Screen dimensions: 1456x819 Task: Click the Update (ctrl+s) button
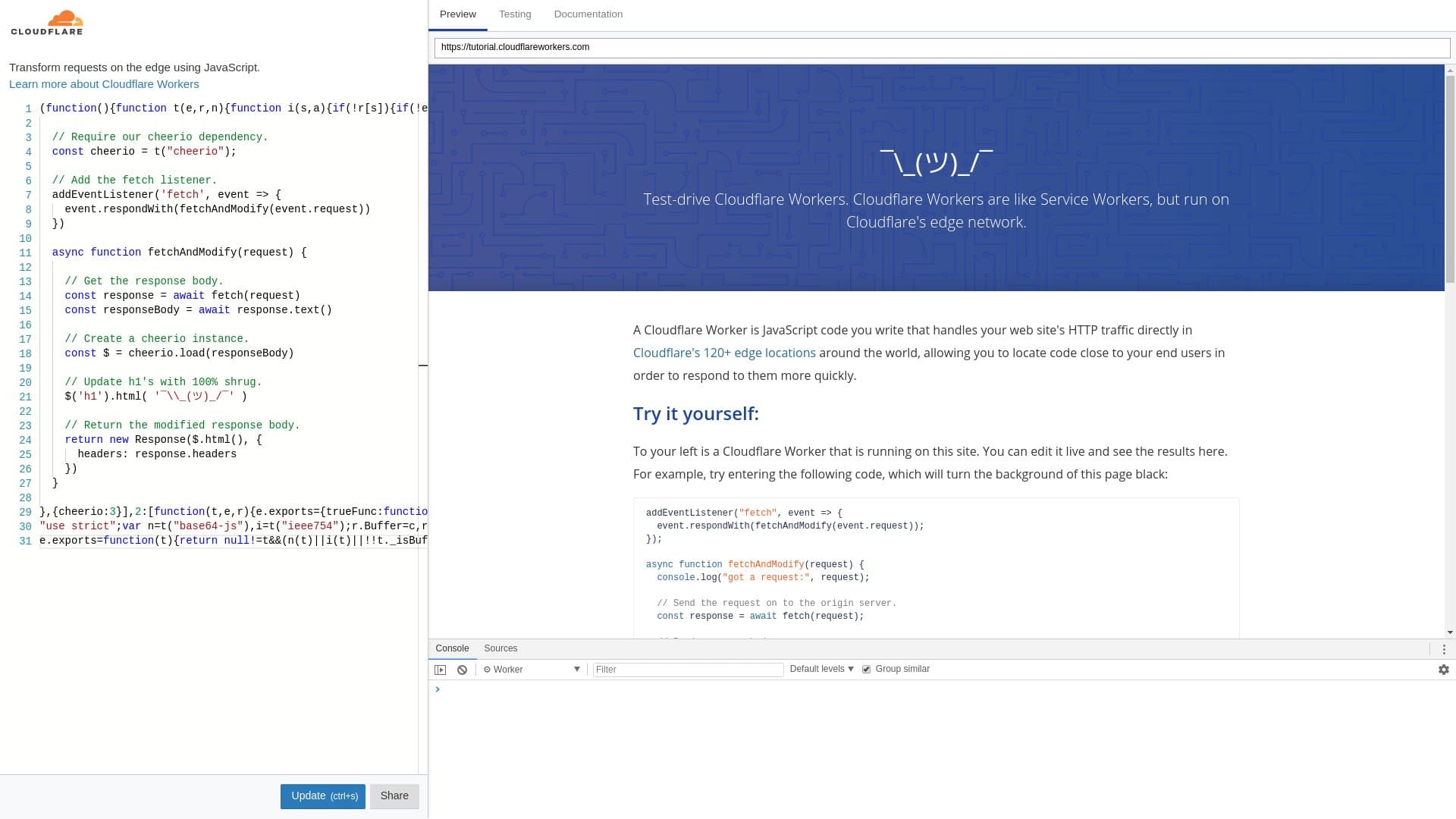[x=323, y=796]
